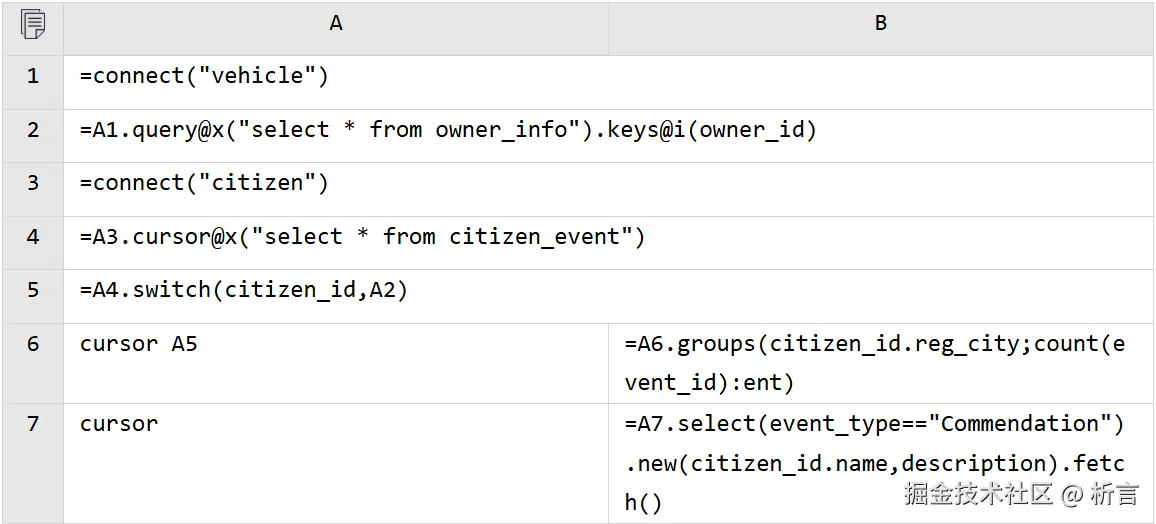
Task: Click the plain "cursor" cell in row 7
Action: pyautogui.click(x=119, y=424)
